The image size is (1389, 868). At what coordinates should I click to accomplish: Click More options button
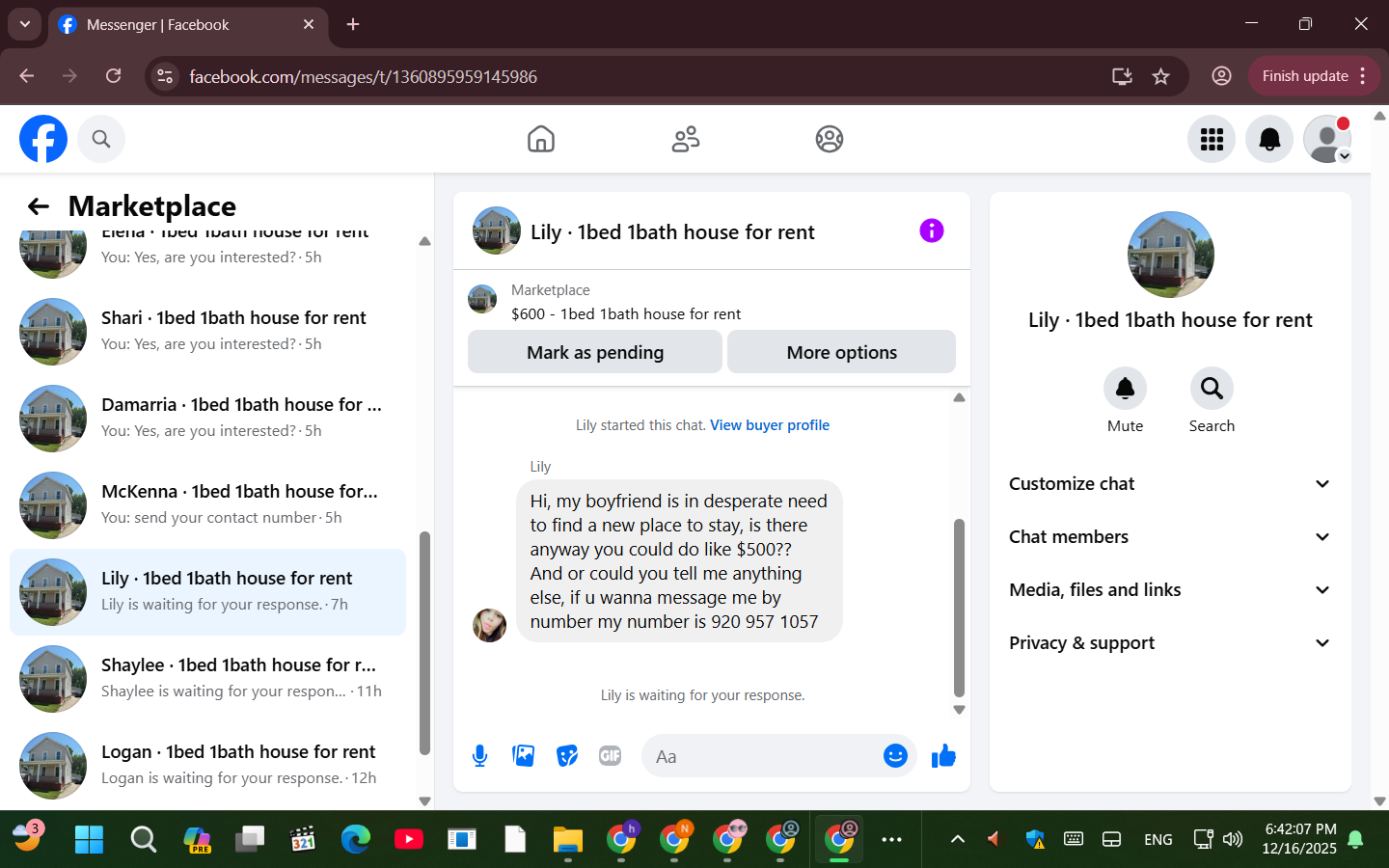pyautogui.click(x=841, y=352)
